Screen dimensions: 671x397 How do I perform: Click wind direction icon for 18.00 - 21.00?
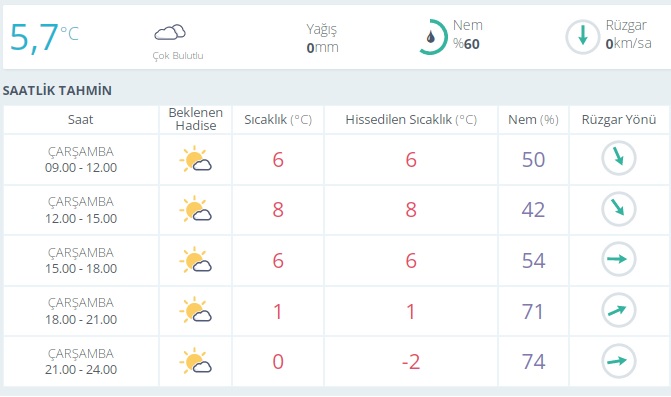coord(619,310)
